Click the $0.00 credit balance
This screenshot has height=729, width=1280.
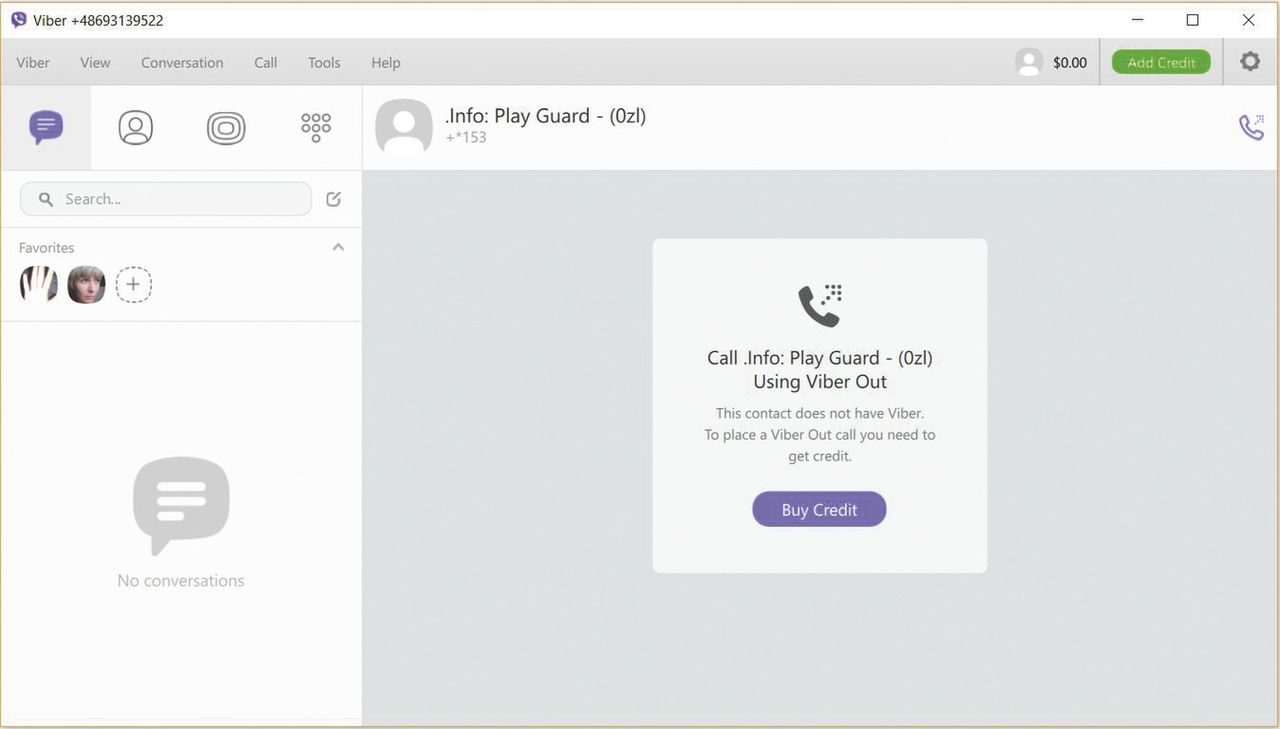point(1070,62)
